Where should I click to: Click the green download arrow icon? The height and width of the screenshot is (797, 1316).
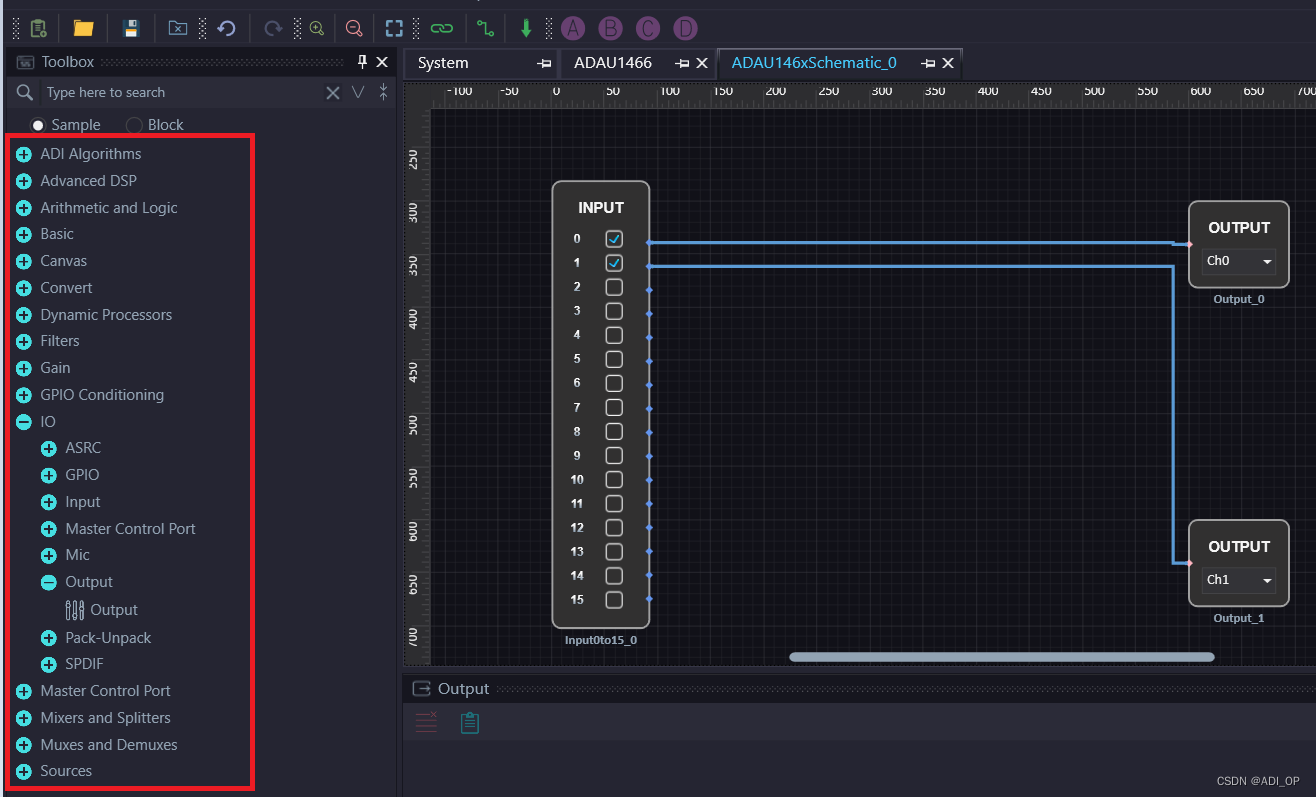click(x=526, y=28)
